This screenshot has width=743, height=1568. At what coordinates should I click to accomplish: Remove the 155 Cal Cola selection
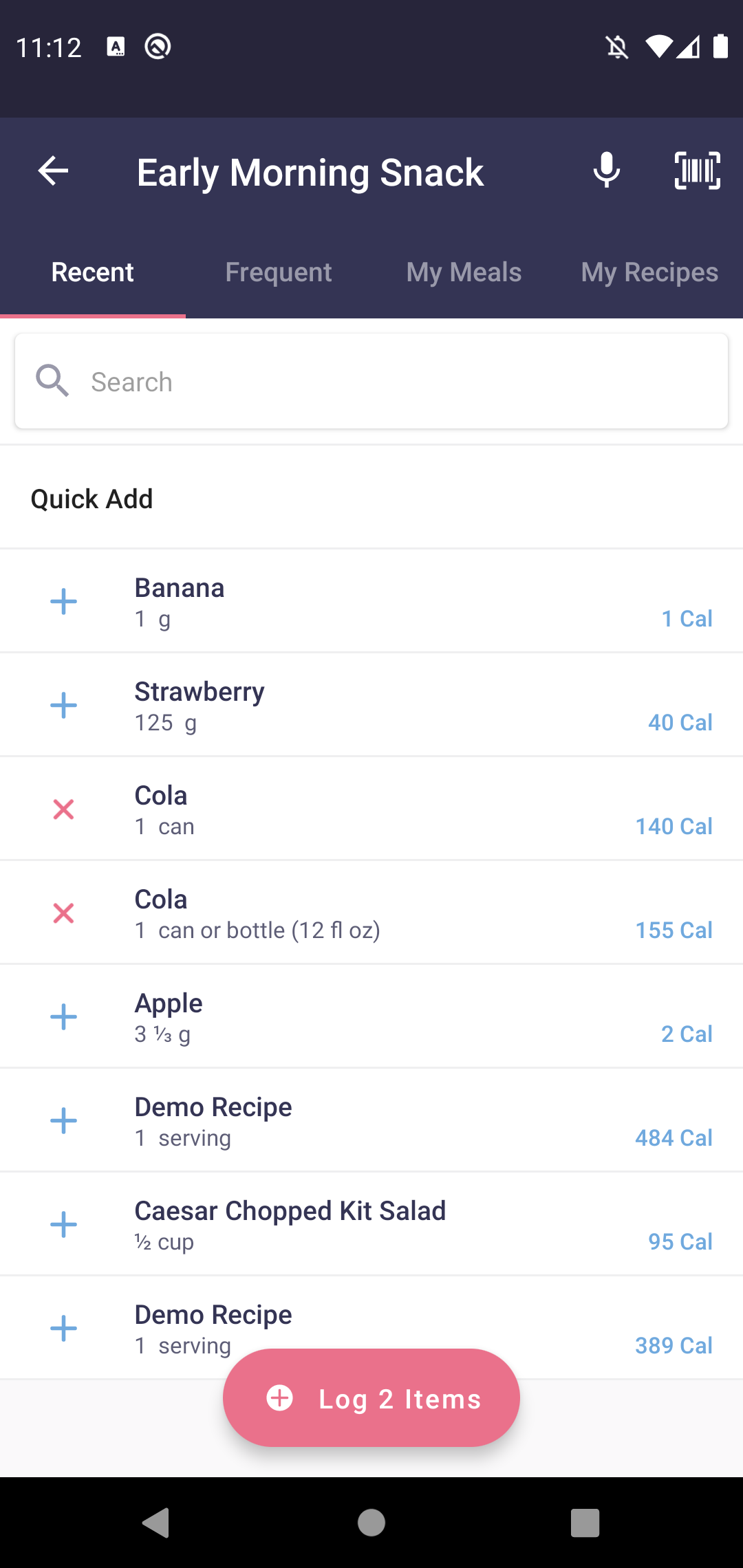[63, 913]
